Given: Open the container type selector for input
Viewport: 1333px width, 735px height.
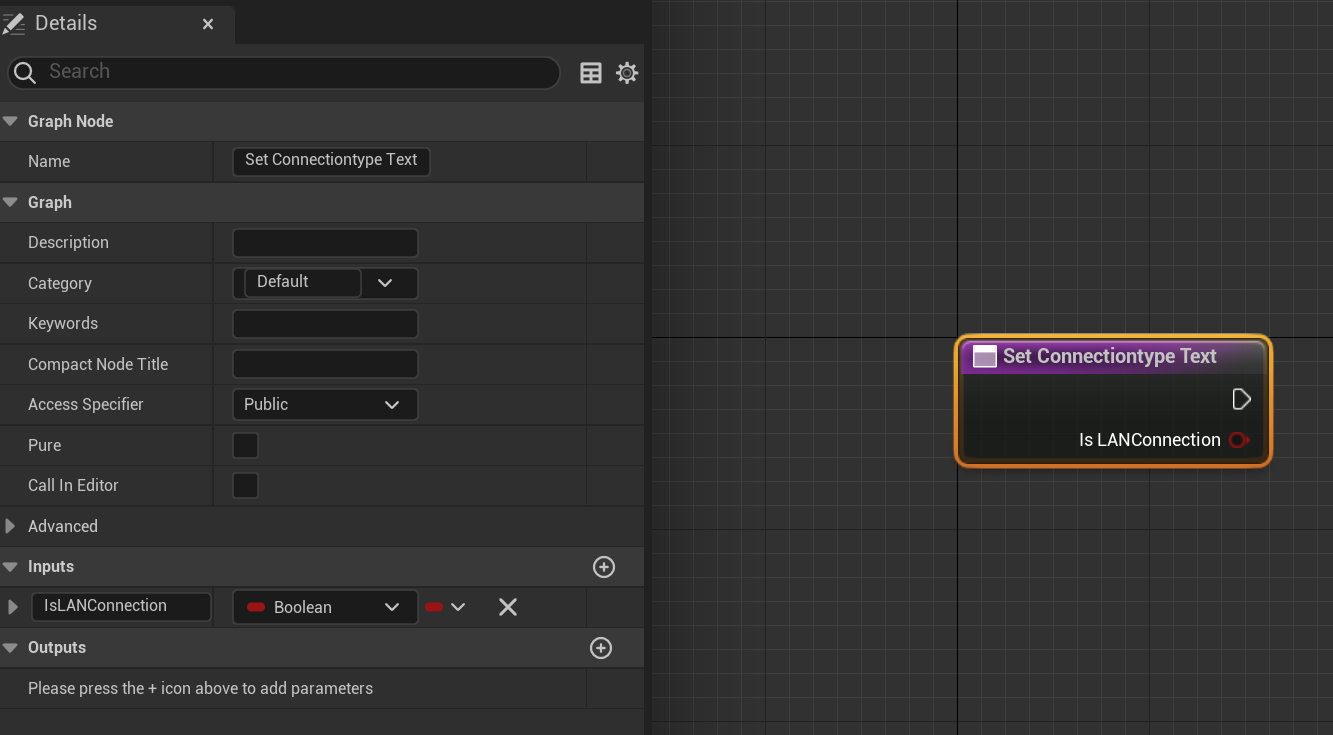Looking at the screenshot, I should click(446, 607).
